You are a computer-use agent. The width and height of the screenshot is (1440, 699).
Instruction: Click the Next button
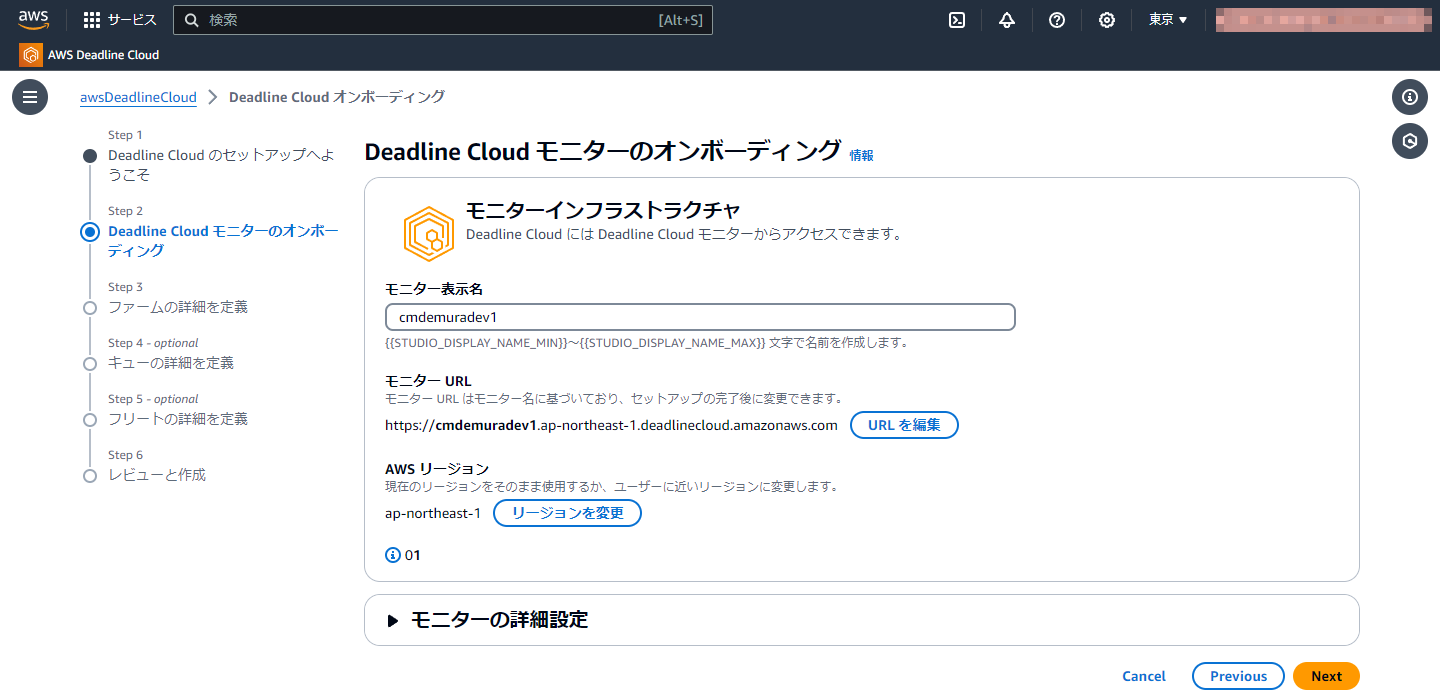[1325, 676]
